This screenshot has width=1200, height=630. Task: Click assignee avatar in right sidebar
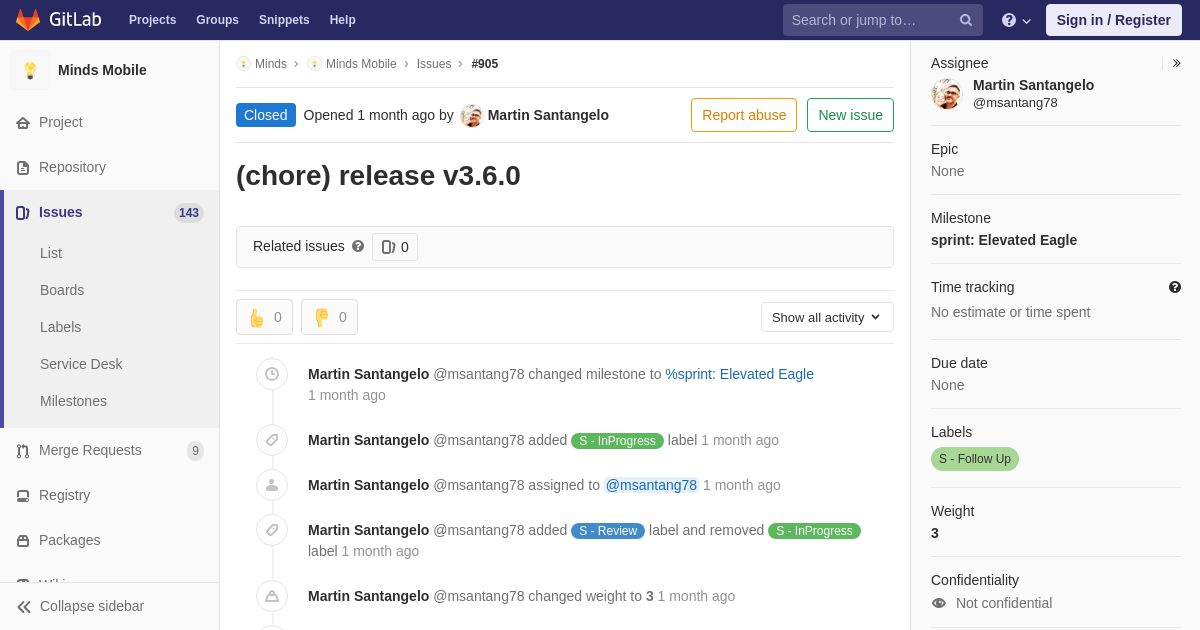(946, 94)
